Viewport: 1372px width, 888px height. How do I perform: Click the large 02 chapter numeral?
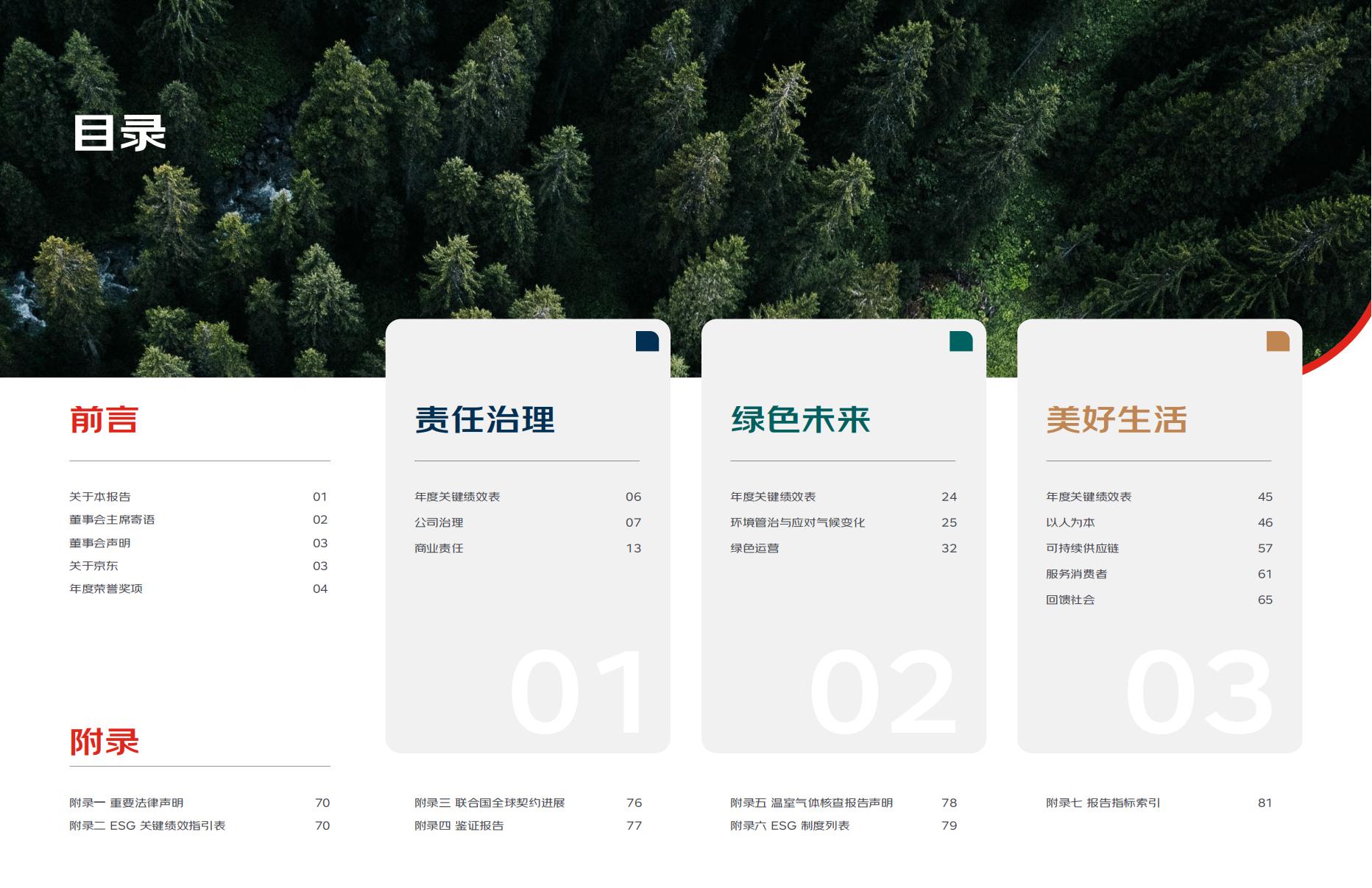click(883, 692)
